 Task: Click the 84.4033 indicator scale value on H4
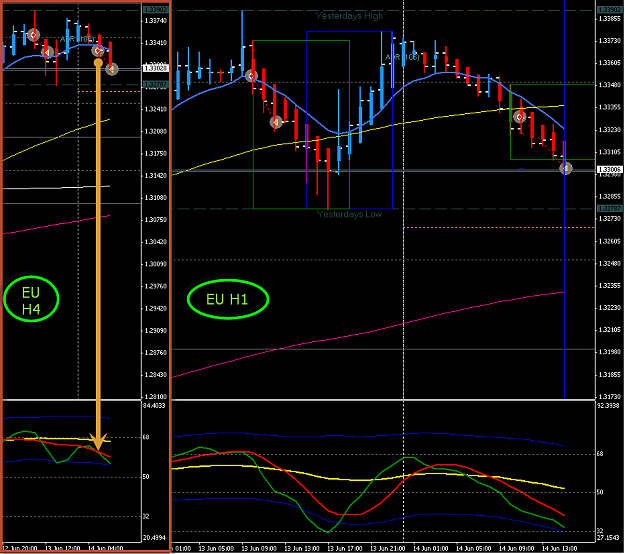click(x=154, y=406)
